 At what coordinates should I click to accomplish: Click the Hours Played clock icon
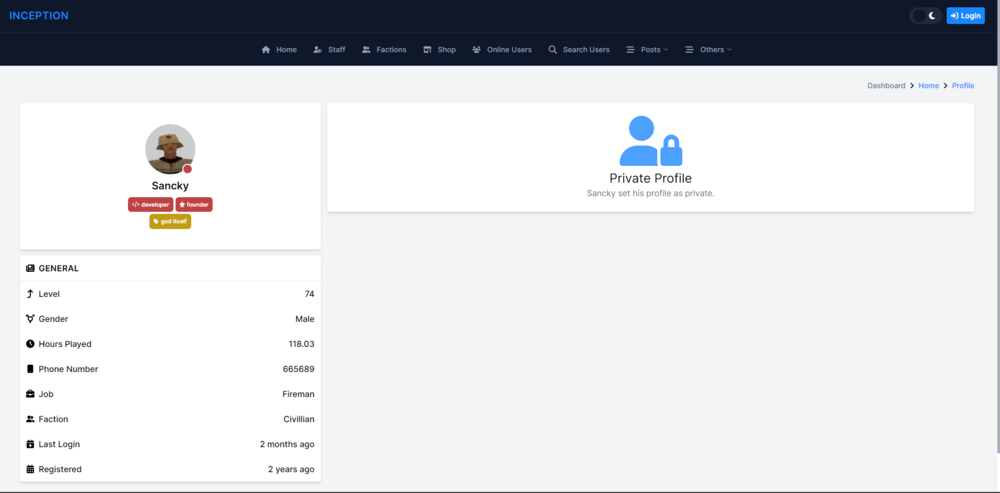point(30,344)
